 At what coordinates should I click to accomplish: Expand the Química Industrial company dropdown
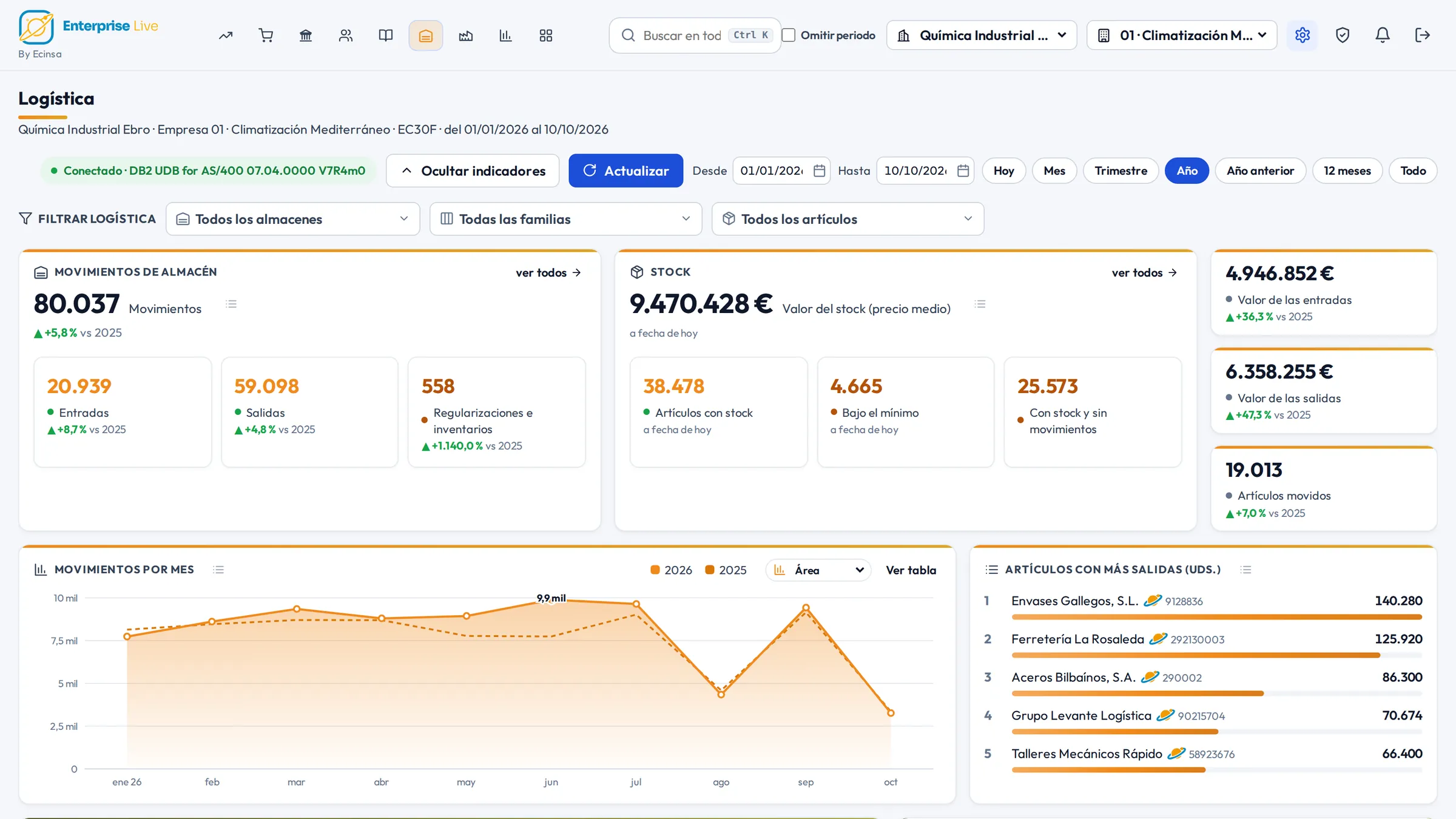982,35
